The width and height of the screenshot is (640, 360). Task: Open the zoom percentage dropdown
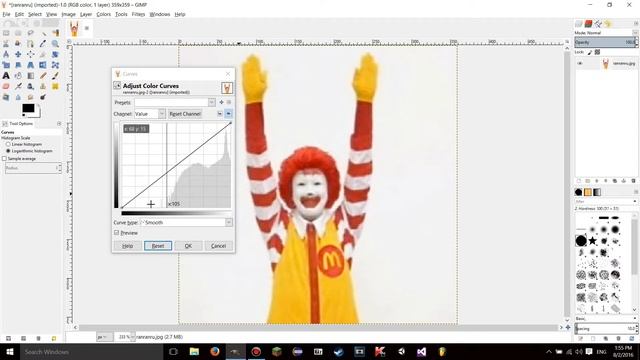tap(133, 337)
